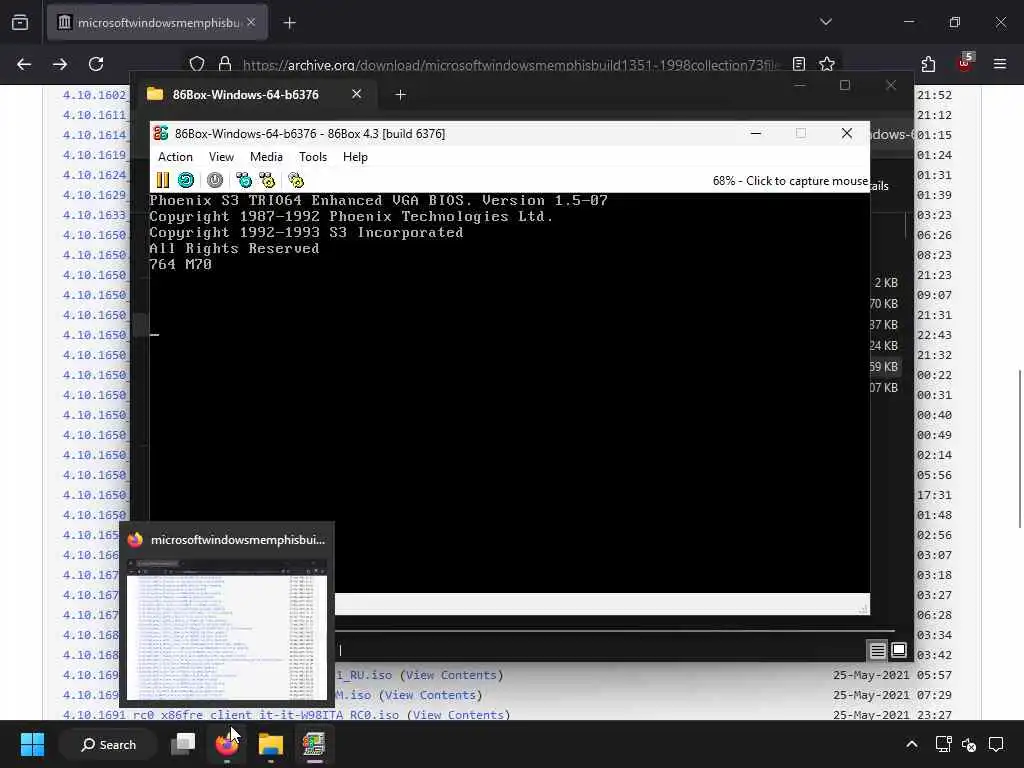Screen dimensions: 1024x768
Task: Click the File Explorer taskbar icon
Action: (x=270, y=744)
